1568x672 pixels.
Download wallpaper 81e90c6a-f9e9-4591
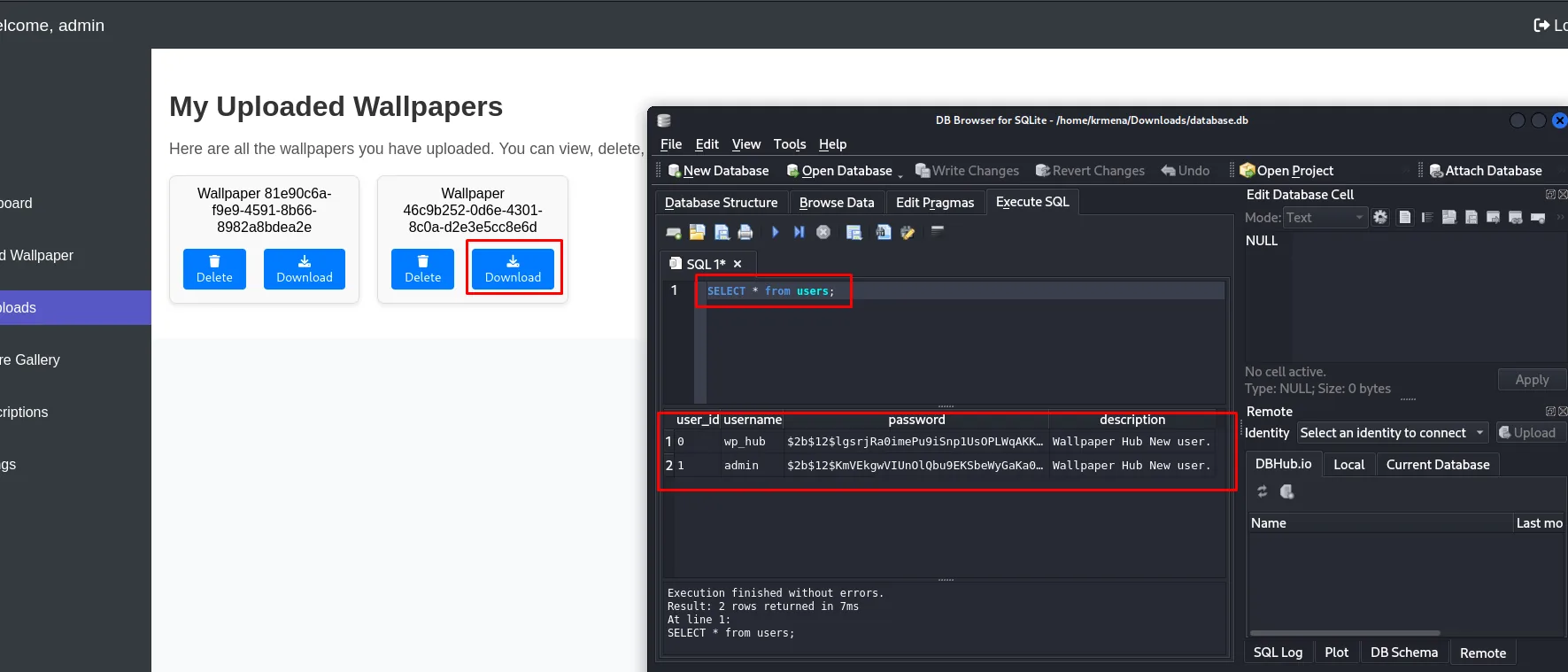[305, 268]
